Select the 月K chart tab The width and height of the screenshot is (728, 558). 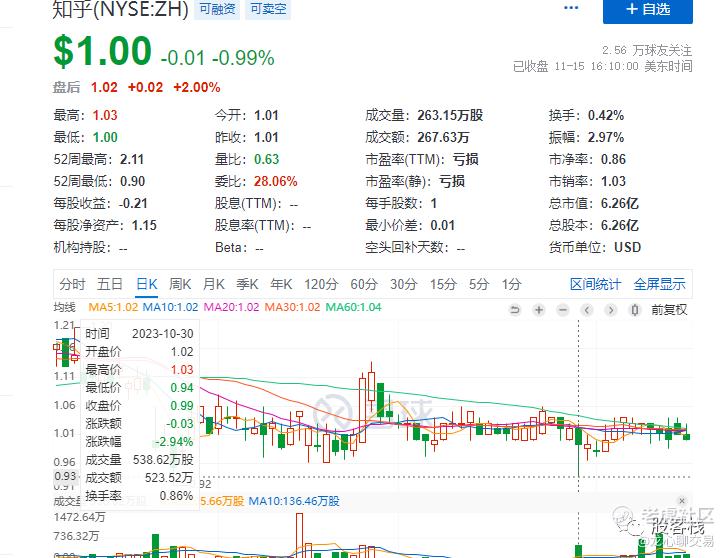click(x=214, y=284)
